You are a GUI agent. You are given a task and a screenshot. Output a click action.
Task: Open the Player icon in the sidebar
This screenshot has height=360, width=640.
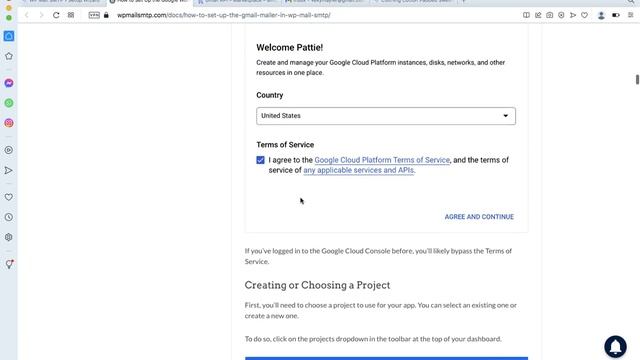9,150
